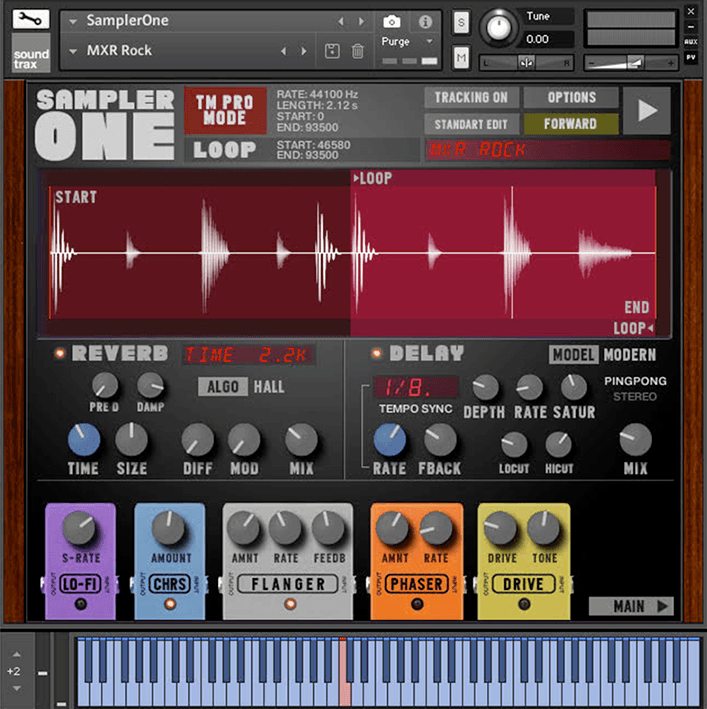Go to previous instrument via SamplerOne left arrow
The height and width of the screenshot is (709, 707).
tap(341, 21)
